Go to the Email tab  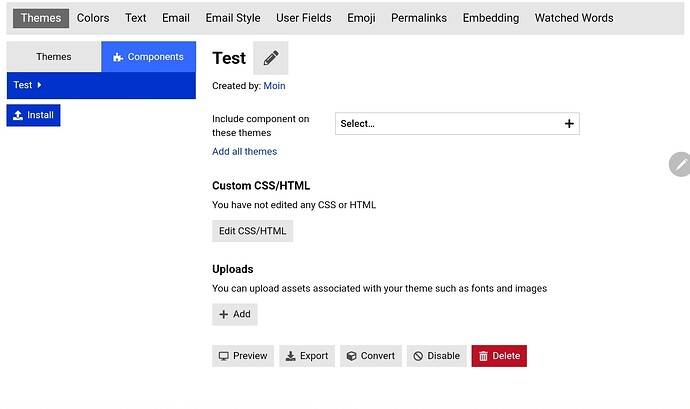tap(176, 18)
